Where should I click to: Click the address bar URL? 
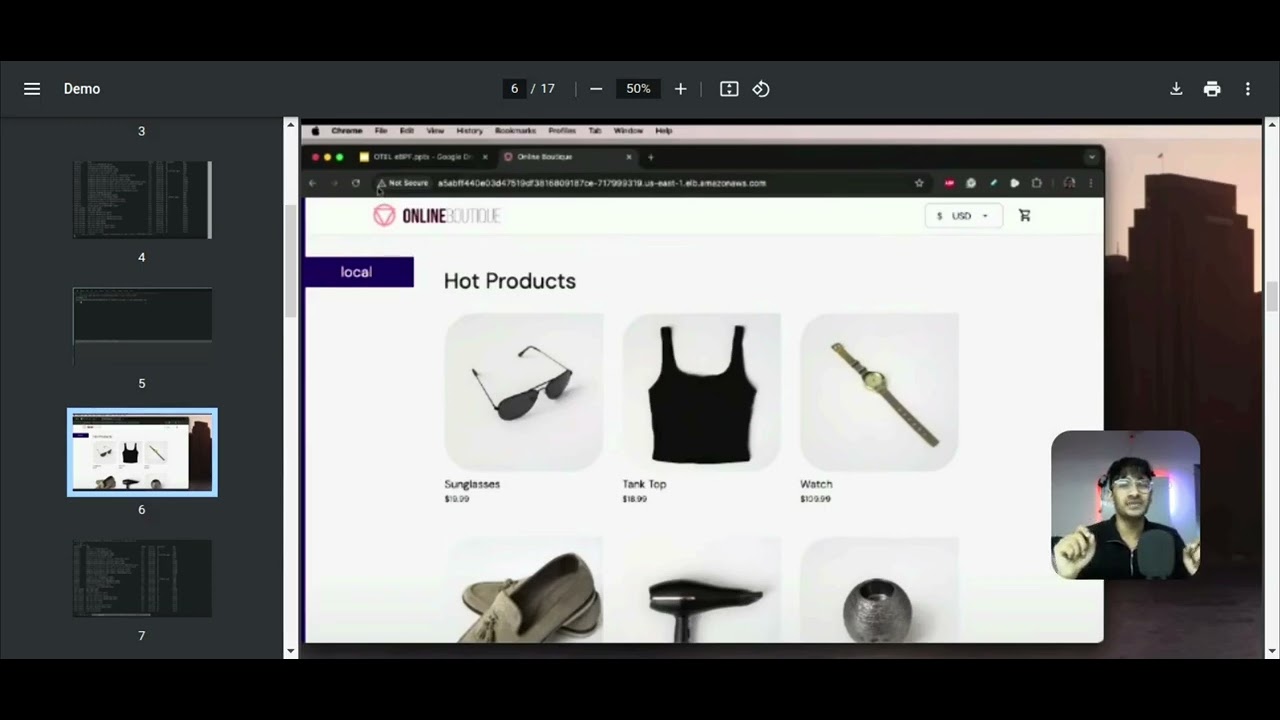click(602, 183)
